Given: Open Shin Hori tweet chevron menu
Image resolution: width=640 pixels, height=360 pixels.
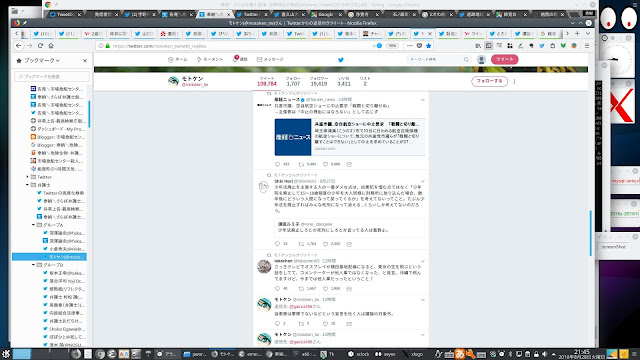Looking at the screenshot, I should tap(422, 181).
